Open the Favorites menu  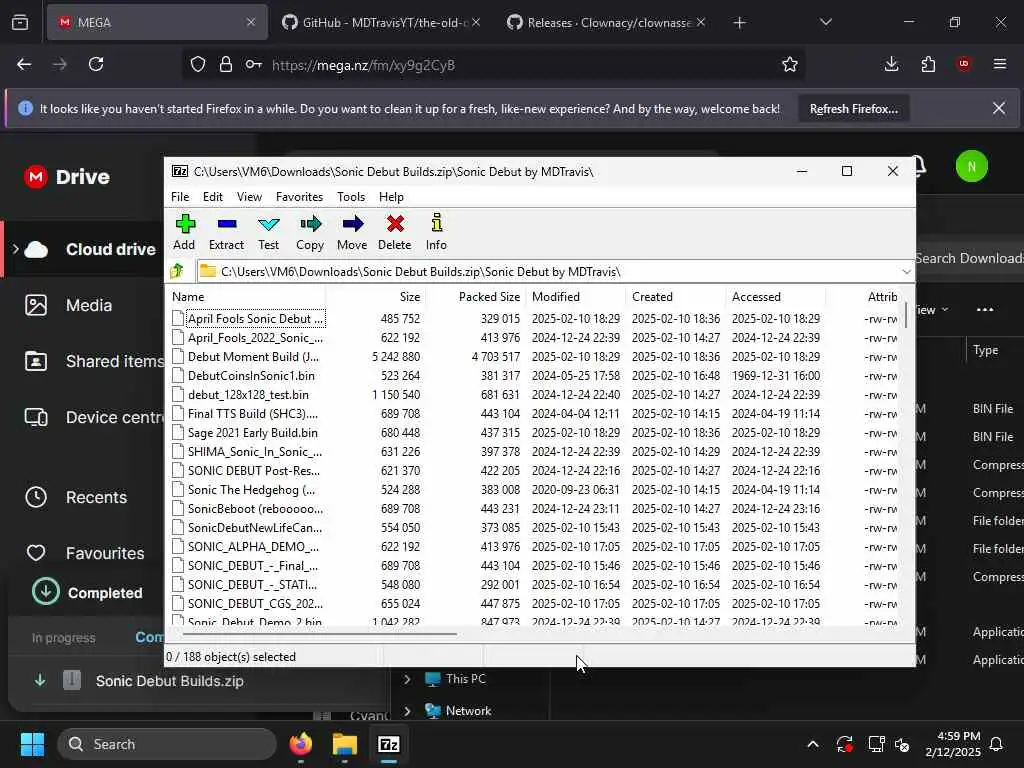[299, 197]
